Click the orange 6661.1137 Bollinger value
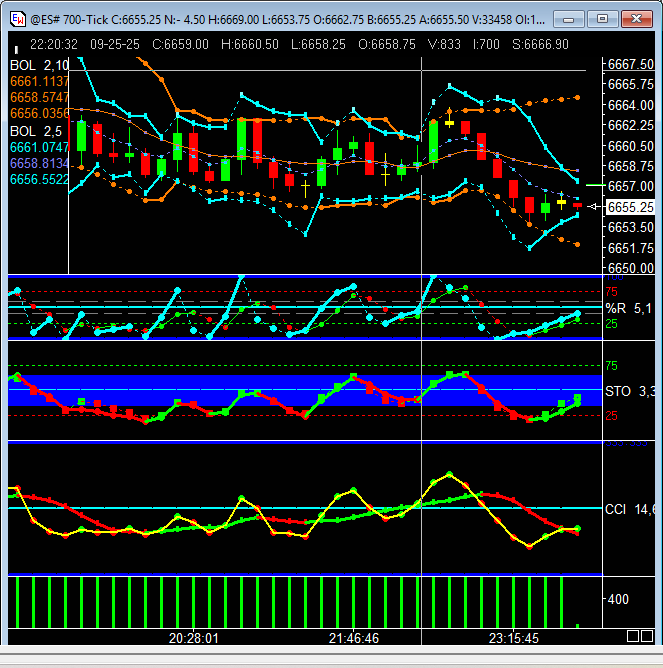Screen dimensions: 663x668 pos(40,81)
